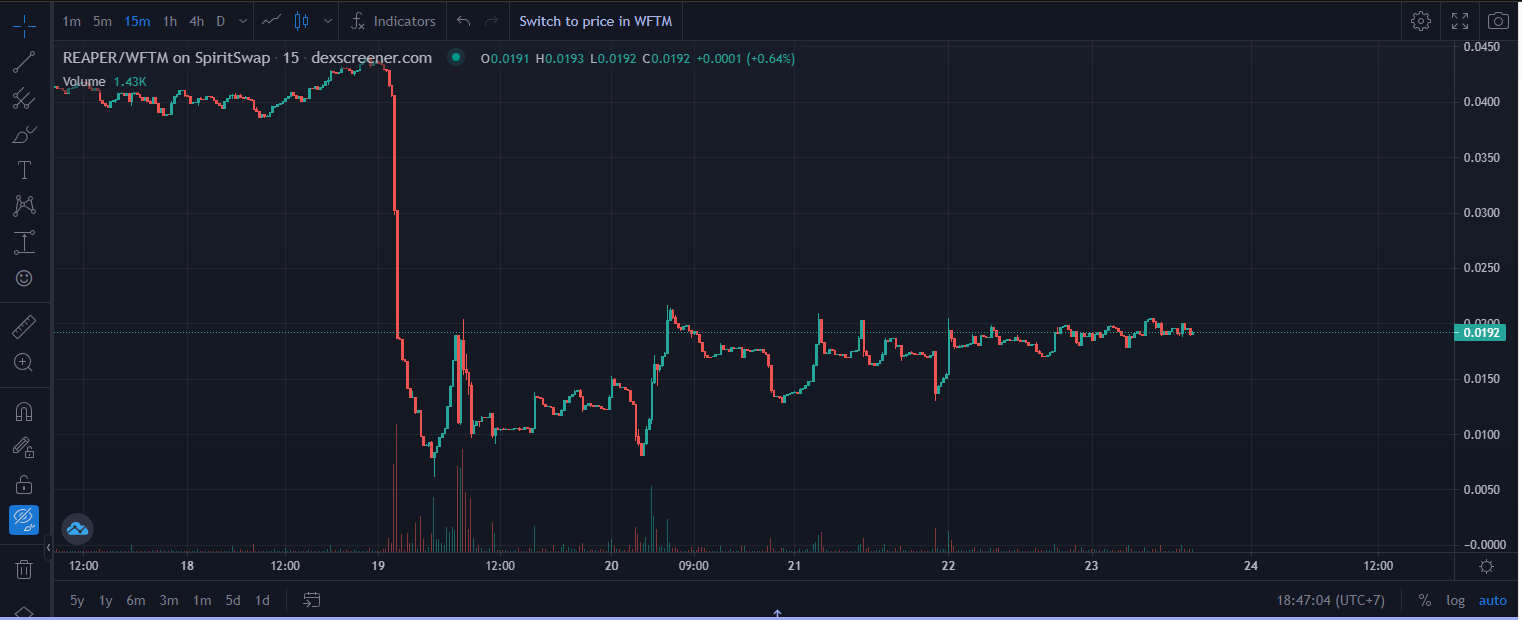Toggle percent scale mode

click(x=1424, y=601)
